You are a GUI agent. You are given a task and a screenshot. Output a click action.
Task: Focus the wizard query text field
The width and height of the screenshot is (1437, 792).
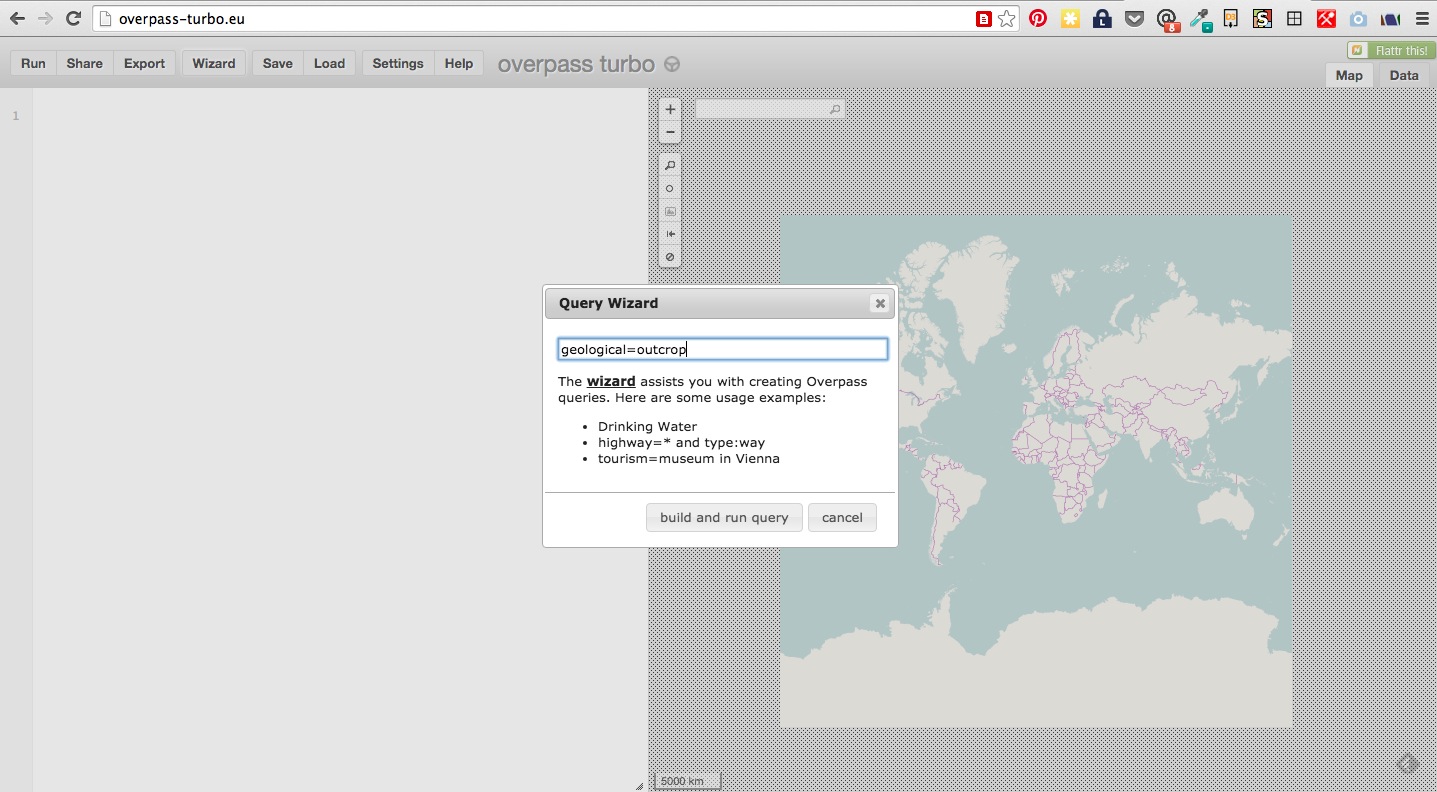tap(722, 349)
